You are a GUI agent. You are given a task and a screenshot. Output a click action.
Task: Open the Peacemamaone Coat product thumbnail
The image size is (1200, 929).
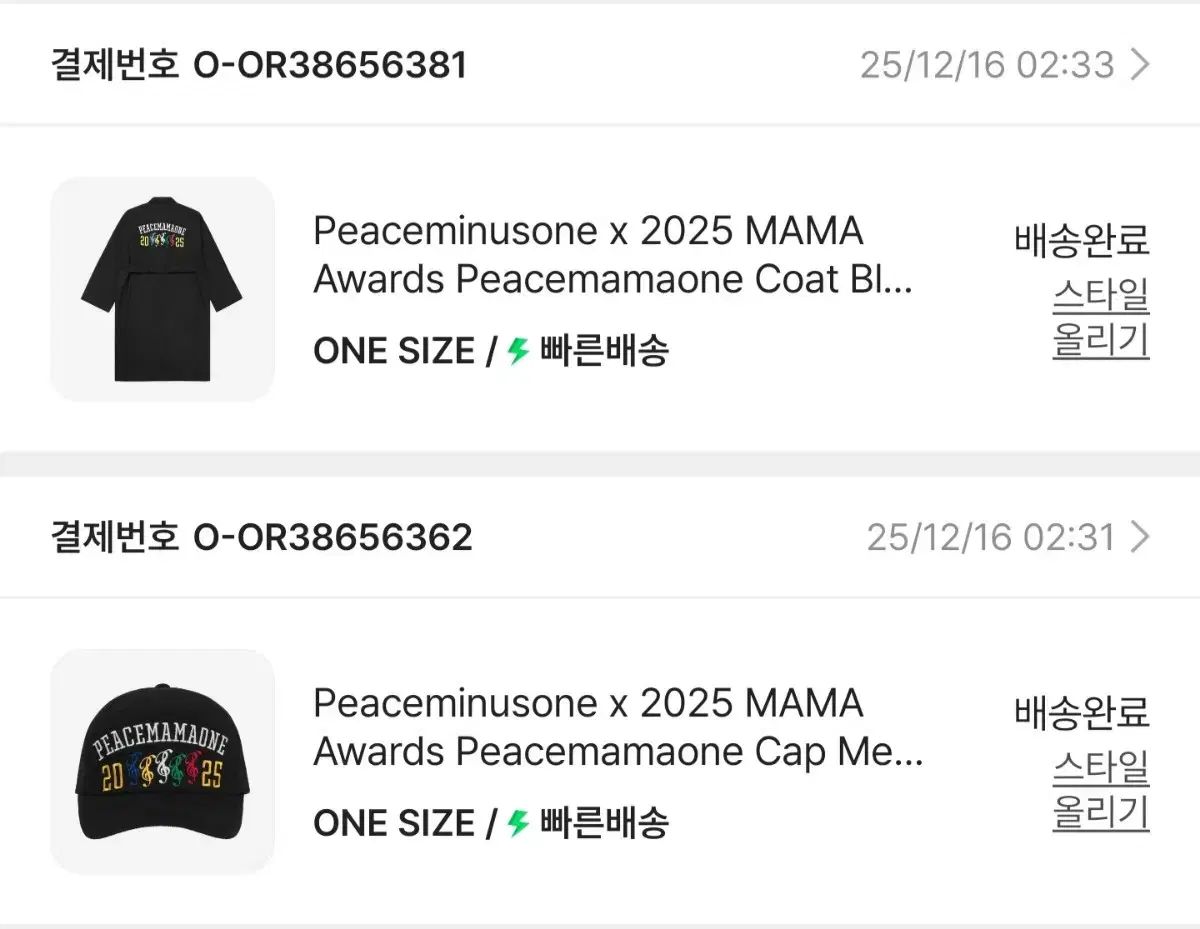pyautogui.click(x=162, y=289)
